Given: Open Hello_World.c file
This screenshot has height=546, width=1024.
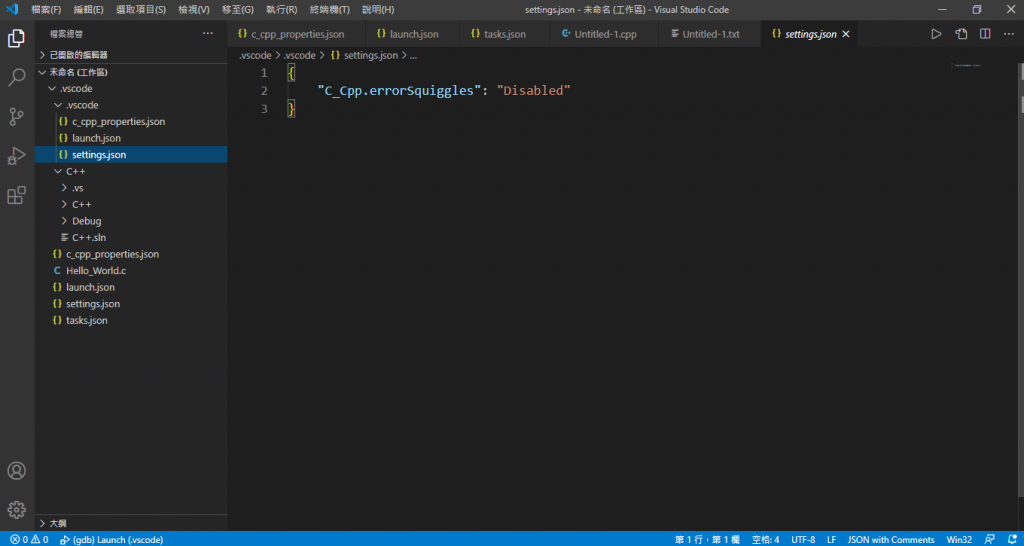Looking at the screenshot, I should (x=96, y=271).
